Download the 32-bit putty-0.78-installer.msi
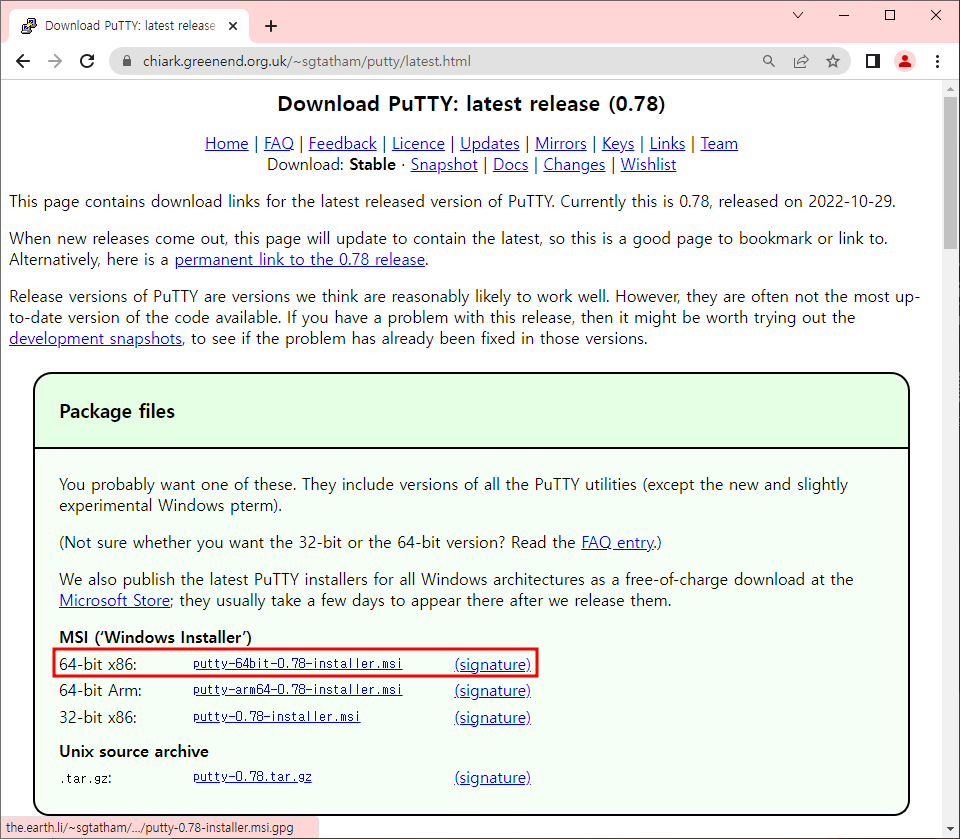960x839 pixels. 277,717
